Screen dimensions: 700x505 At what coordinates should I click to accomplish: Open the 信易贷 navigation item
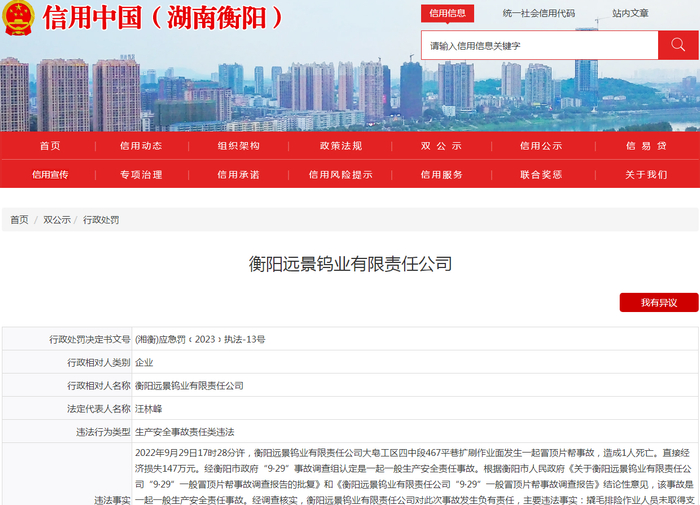[x=646, y=146]
